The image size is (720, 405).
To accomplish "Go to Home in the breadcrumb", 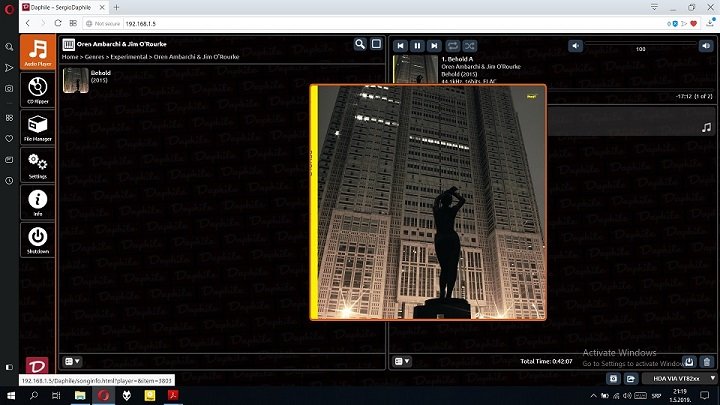I will pyautogui.click(x=70, y=57).
